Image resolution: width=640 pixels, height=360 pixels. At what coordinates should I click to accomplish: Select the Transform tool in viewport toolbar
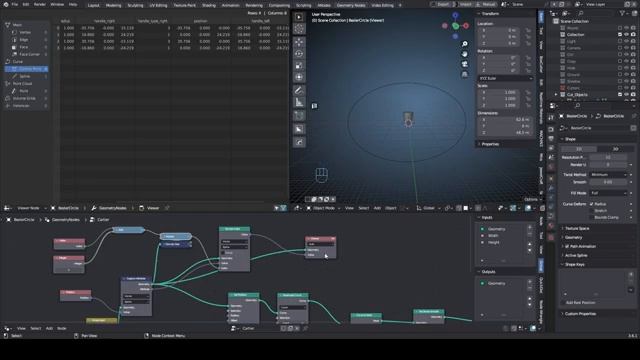tap(299, 77)
